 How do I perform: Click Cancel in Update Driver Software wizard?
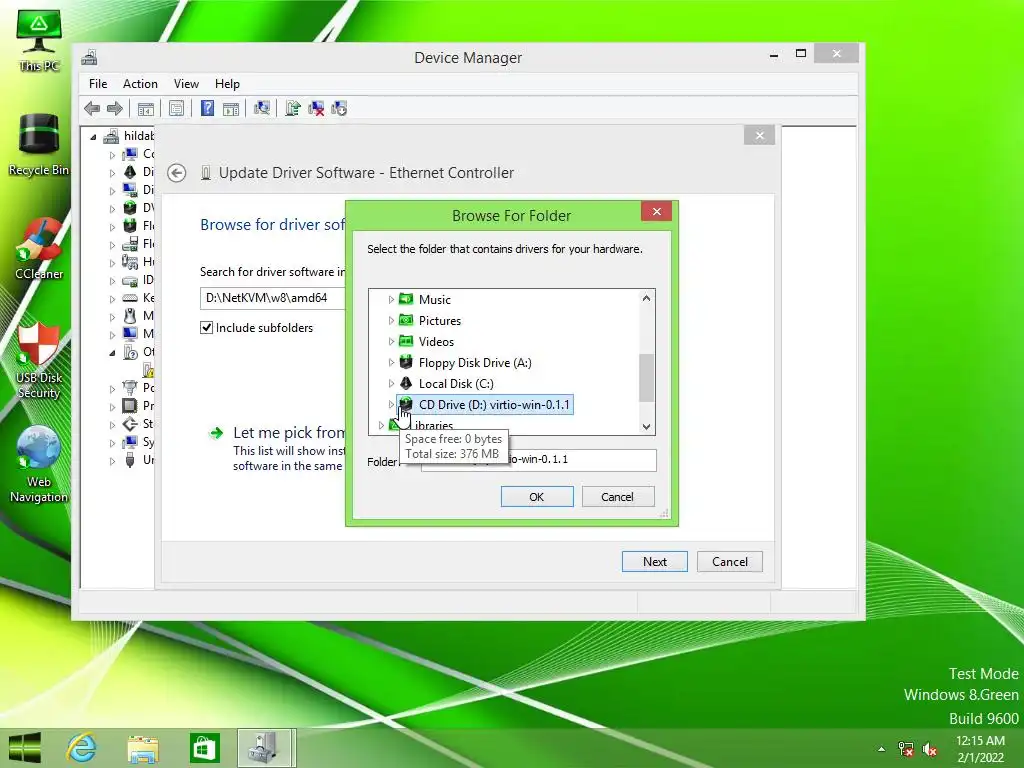729,562
